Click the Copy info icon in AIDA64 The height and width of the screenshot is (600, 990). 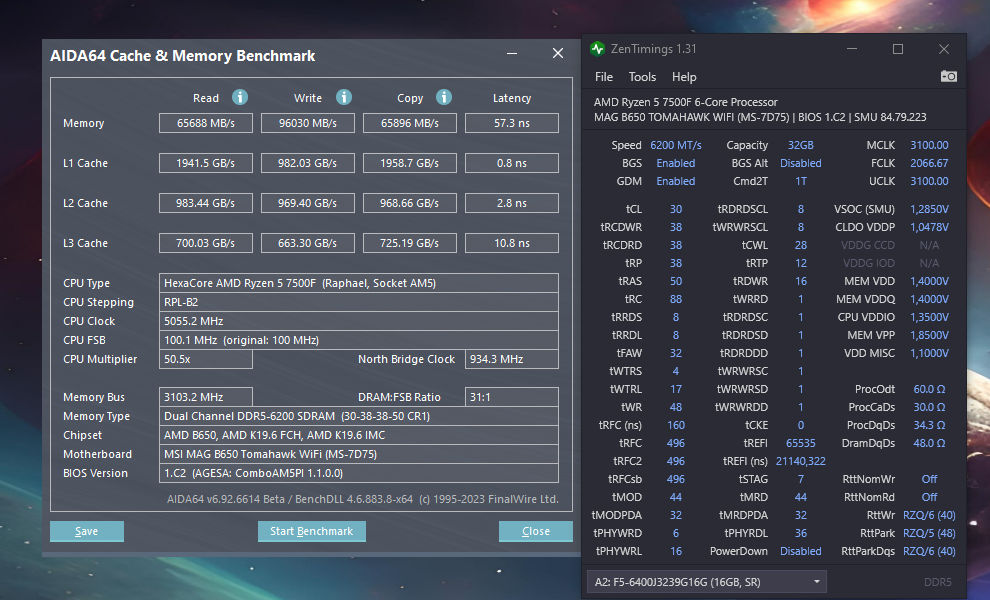(444, 97)
